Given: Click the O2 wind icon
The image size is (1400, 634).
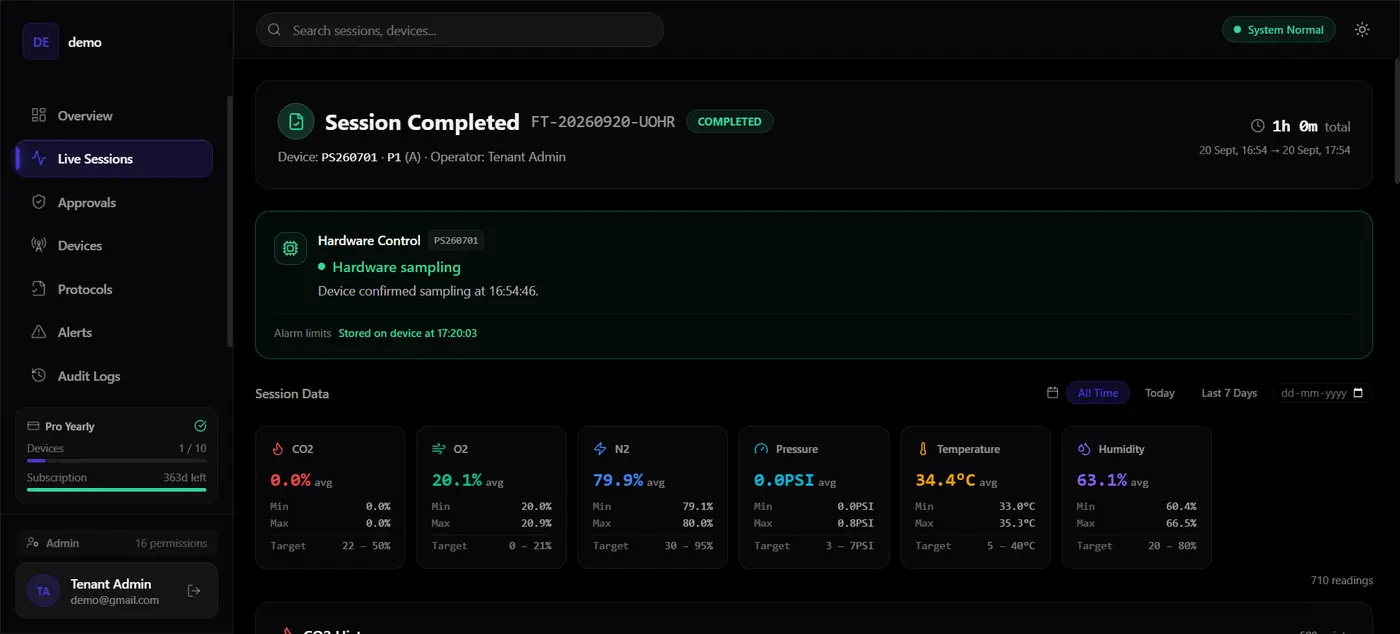Looking at the screenshot, I should 439,449.
